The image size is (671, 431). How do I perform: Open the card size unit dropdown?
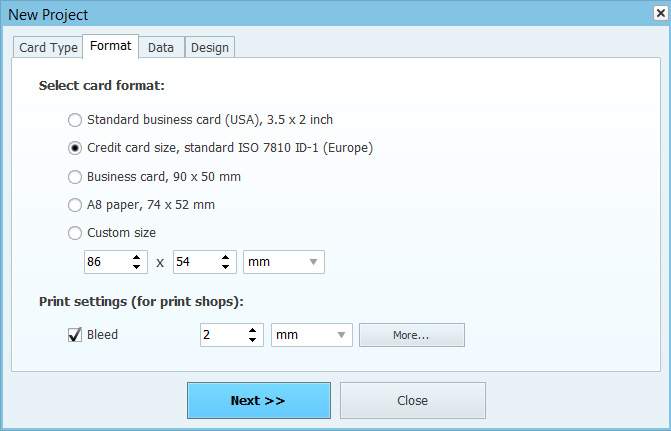tap(284, 262)
